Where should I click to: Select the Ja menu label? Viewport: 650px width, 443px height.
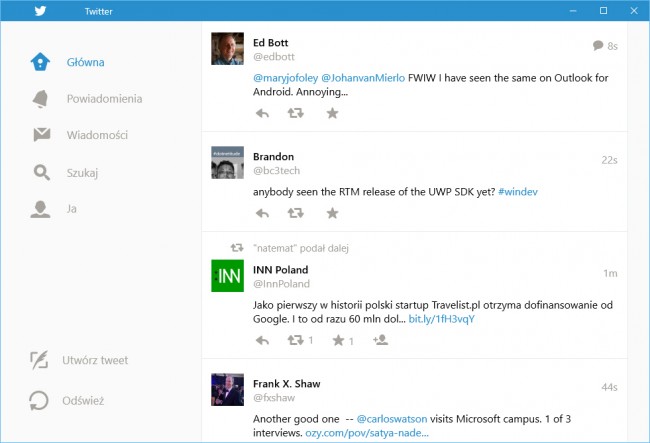tap(72, 209)
